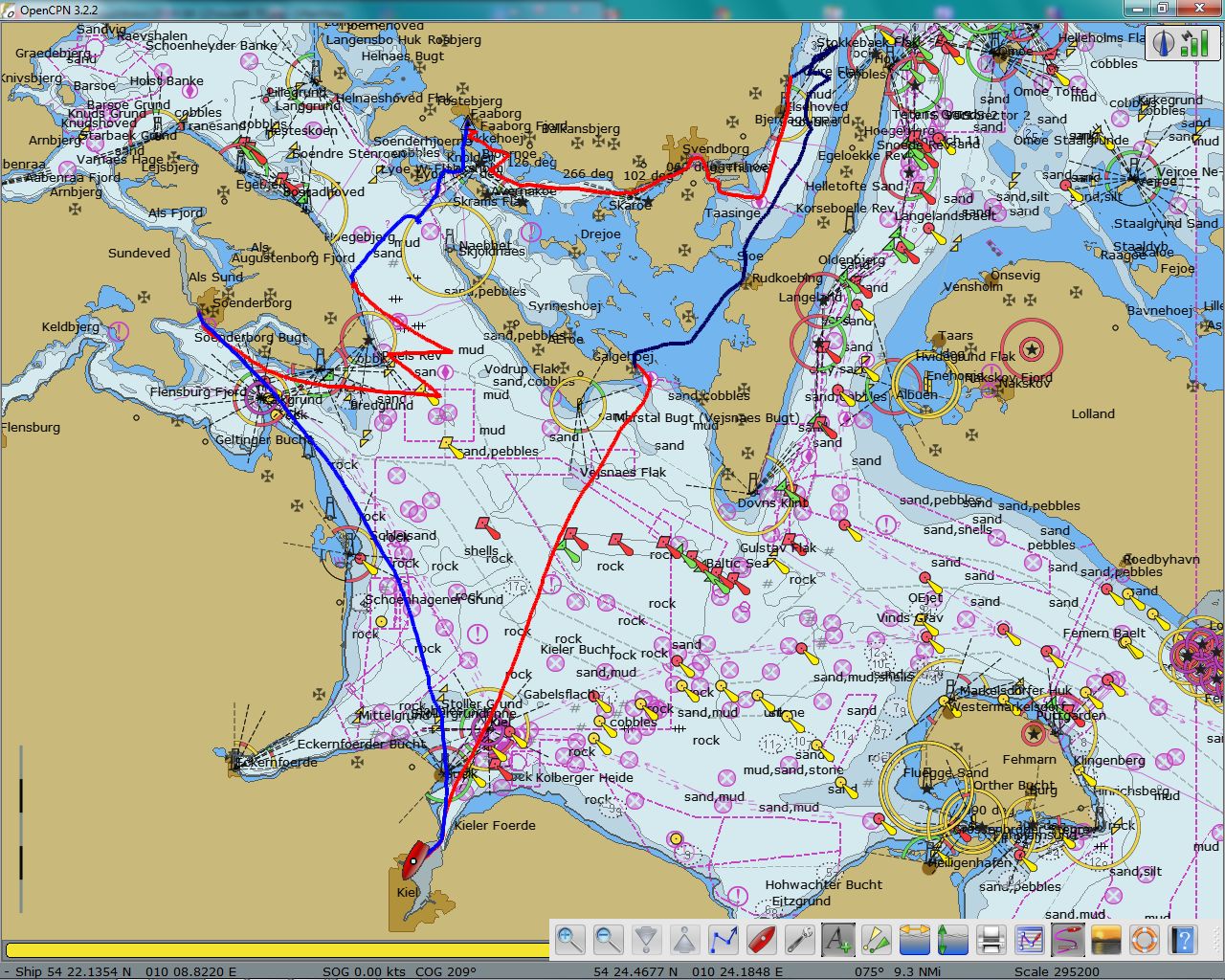Toggle vessel tracking on or off
The width and height of the screenshot is (1225, 980).
pos(1068,940)
